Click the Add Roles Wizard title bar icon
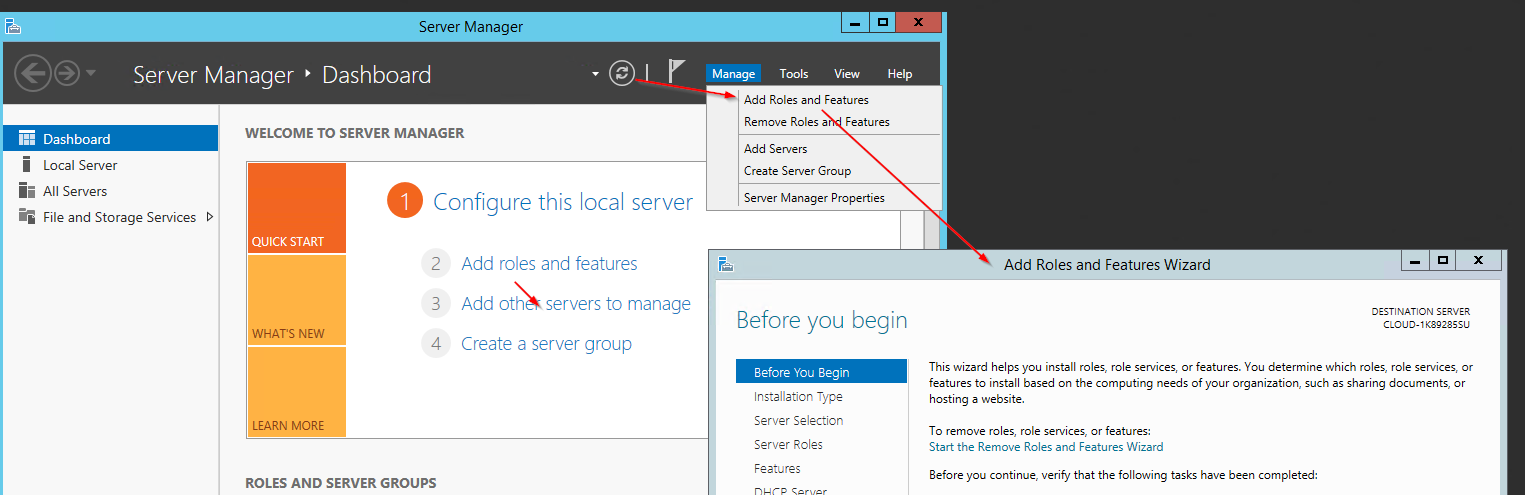Screen dimensions: 1525x495 [726, 265]
